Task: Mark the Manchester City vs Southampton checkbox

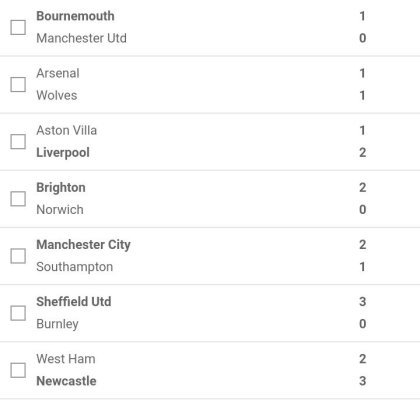Action: (18, 256)
